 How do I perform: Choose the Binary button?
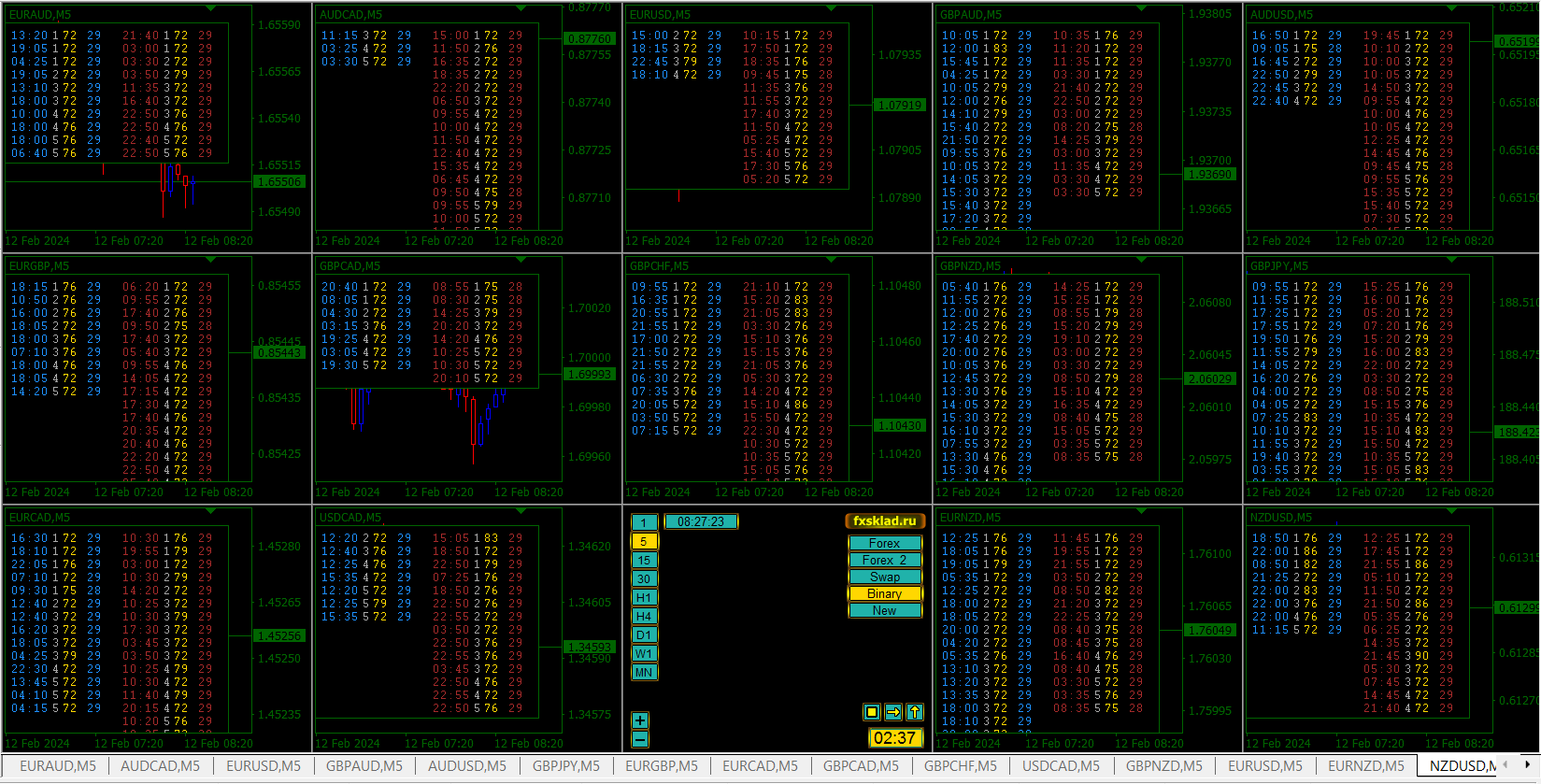point(885,593)
